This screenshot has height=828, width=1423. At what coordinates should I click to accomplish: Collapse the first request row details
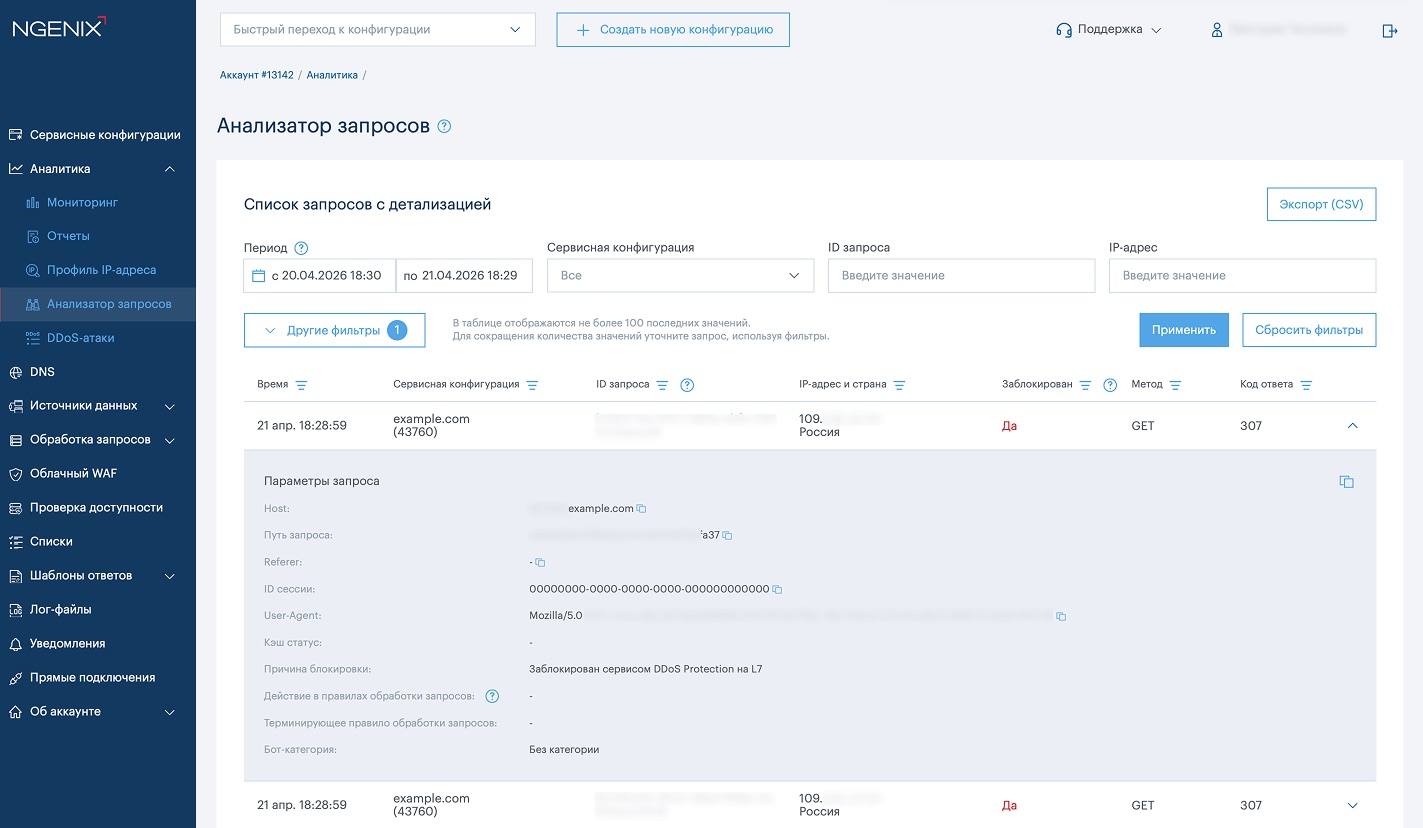coord(1352,426)
